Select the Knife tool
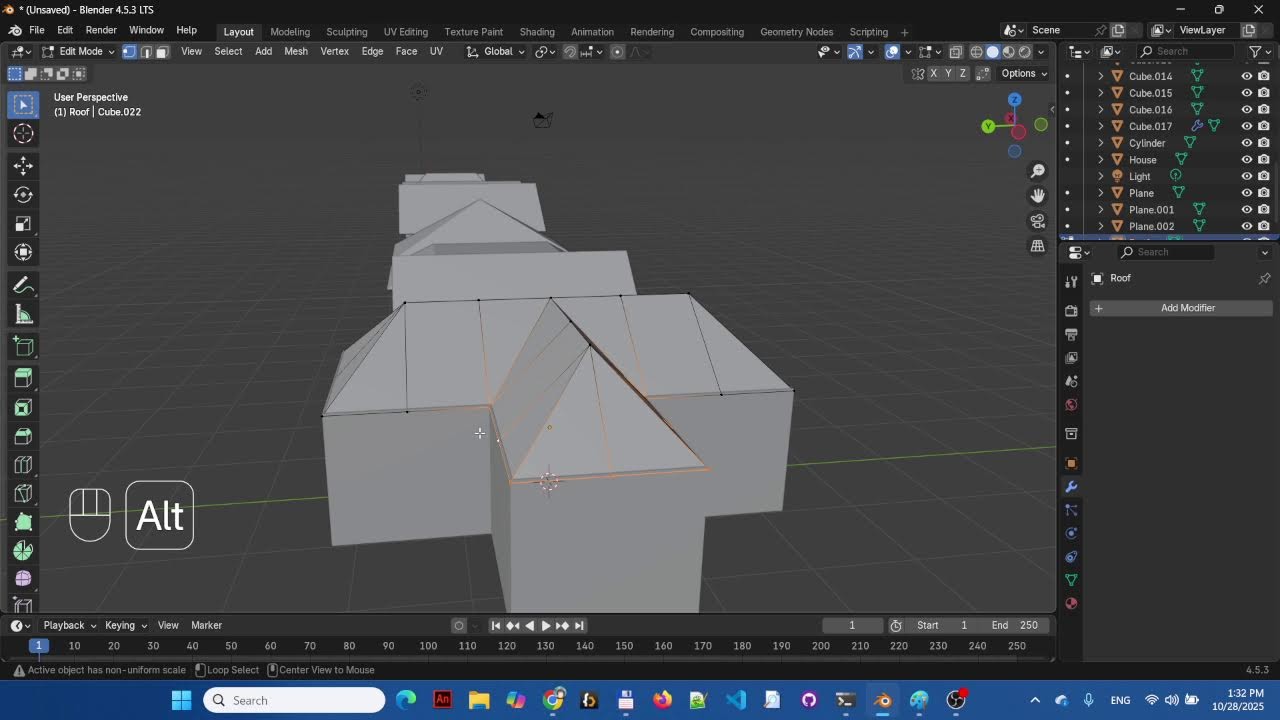Viewport: 1280px width, 720px height. pos(23,494)
